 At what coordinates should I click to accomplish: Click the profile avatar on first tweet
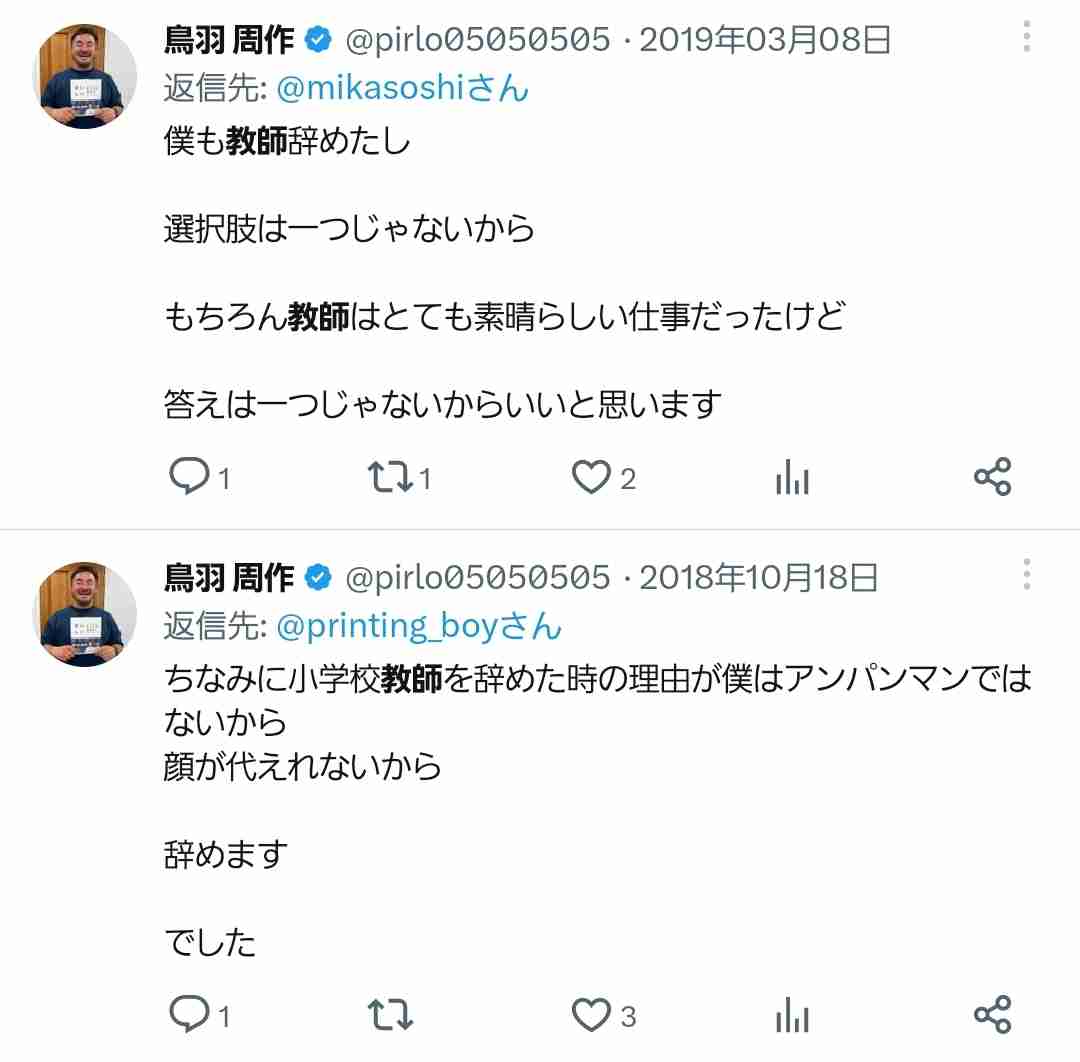click(x=85, y=76)
